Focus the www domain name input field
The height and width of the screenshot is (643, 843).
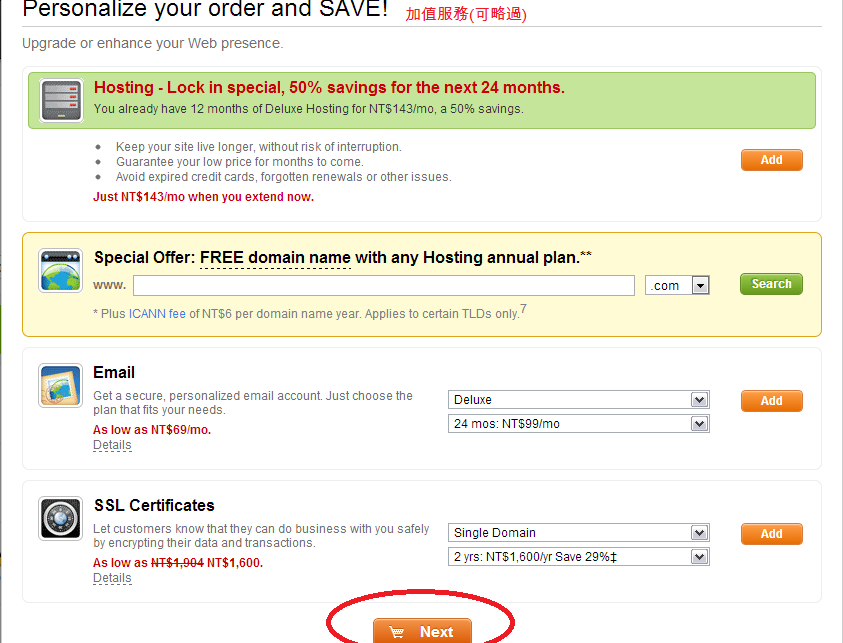point(384,285)
